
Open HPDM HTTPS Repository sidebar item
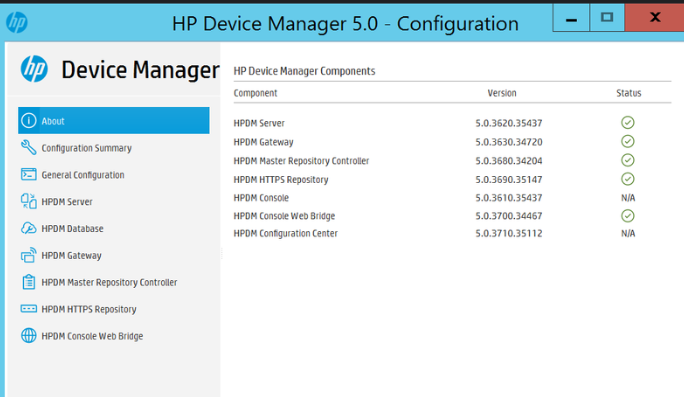point(89,309)
